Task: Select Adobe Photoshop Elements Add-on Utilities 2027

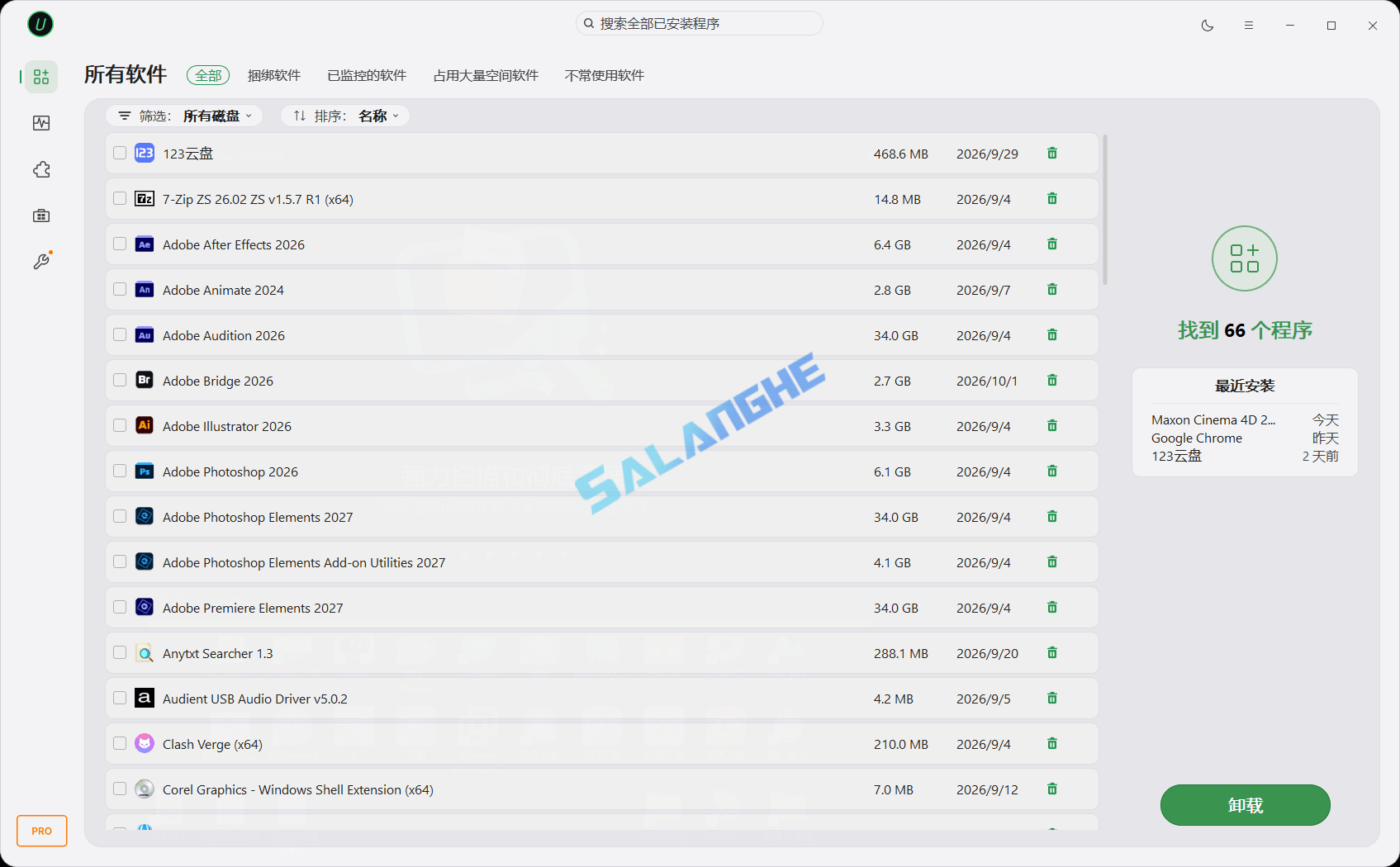Action: pos(304,562)
